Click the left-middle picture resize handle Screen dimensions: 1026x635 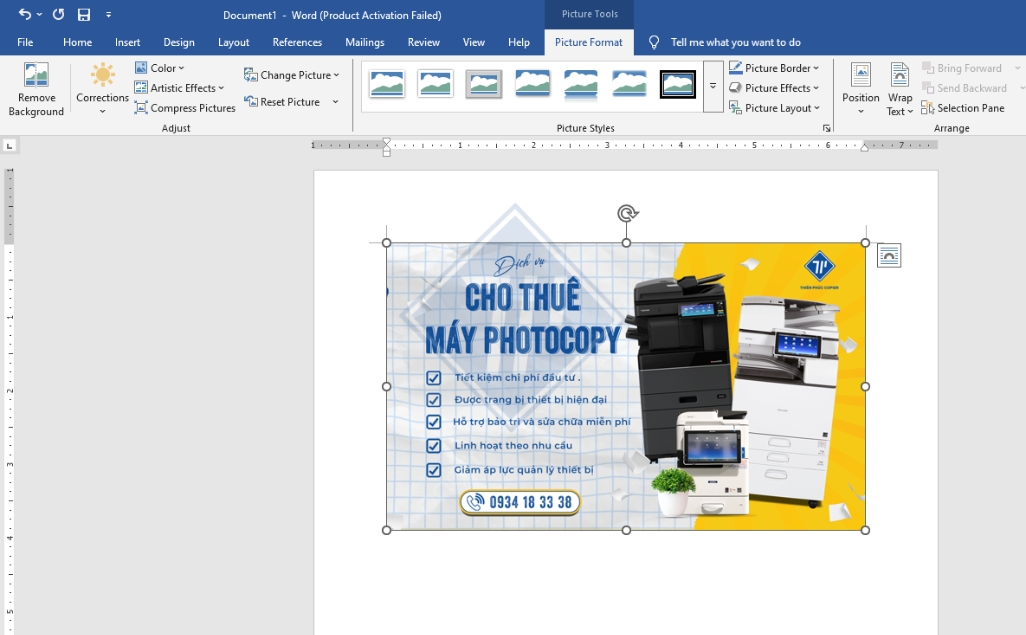(x=387, y=387)
